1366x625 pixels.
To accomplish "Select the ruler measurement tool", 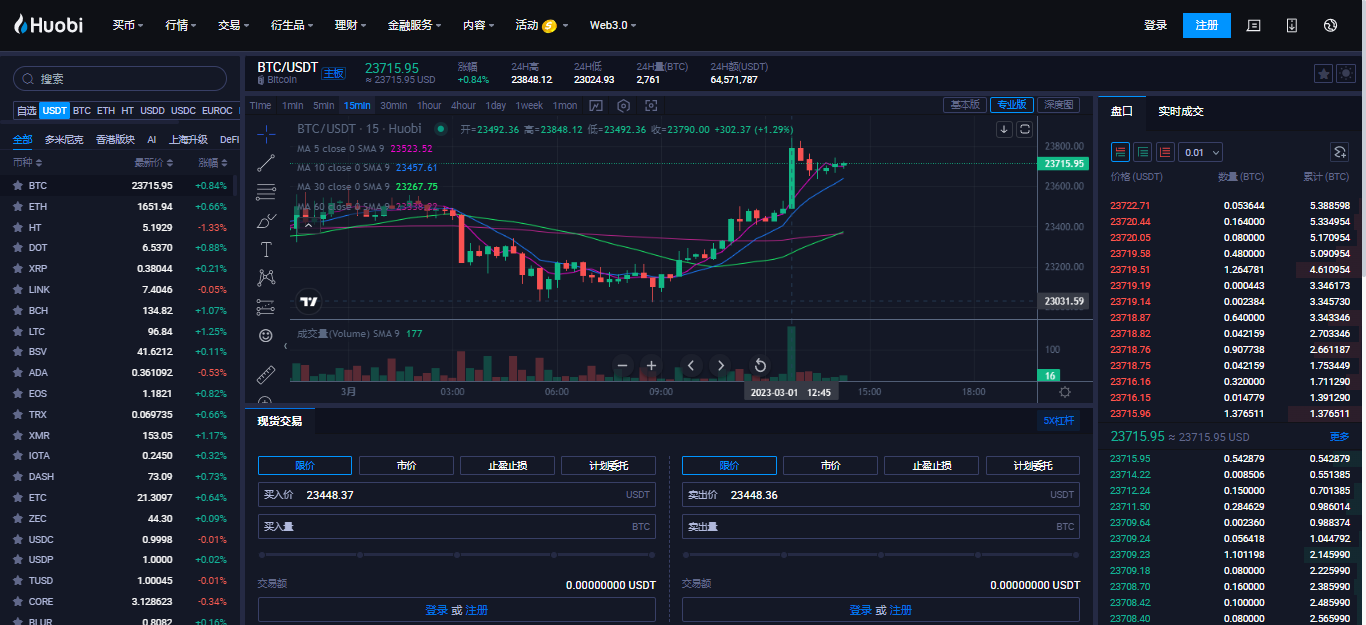I will 266,375.
